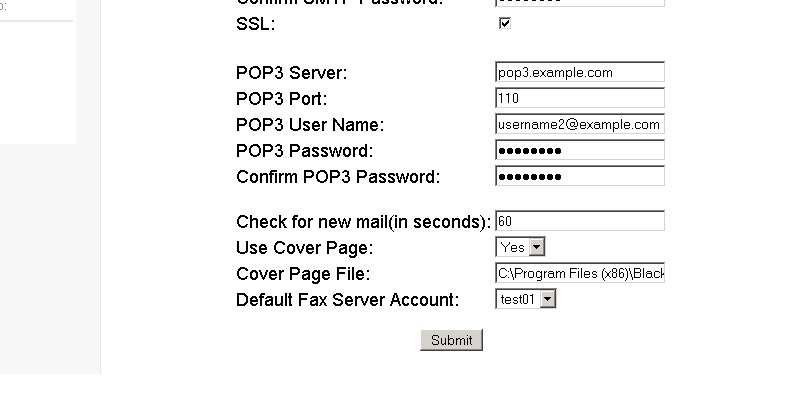Image resolution: width=800 pixels, height=400 pixels.
Task: Focus the POP3 Port field
Action: (580, 98)
